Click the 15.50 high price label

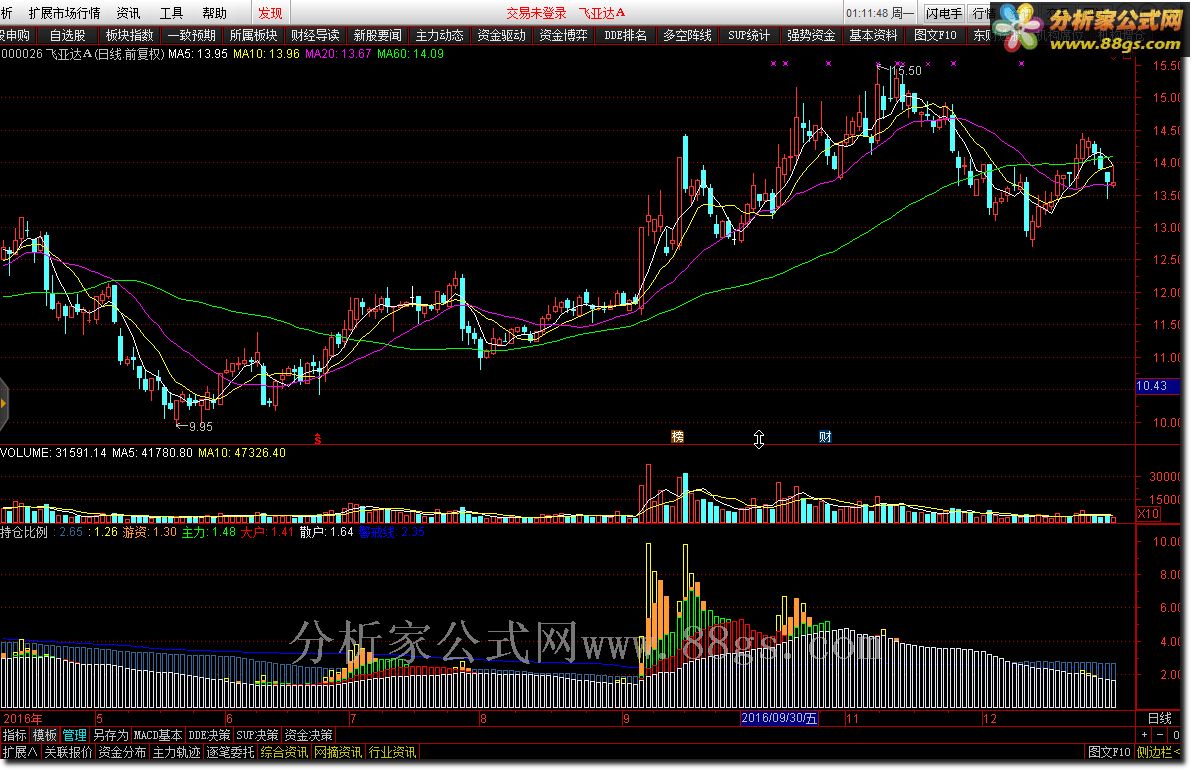tap(905, 71)
